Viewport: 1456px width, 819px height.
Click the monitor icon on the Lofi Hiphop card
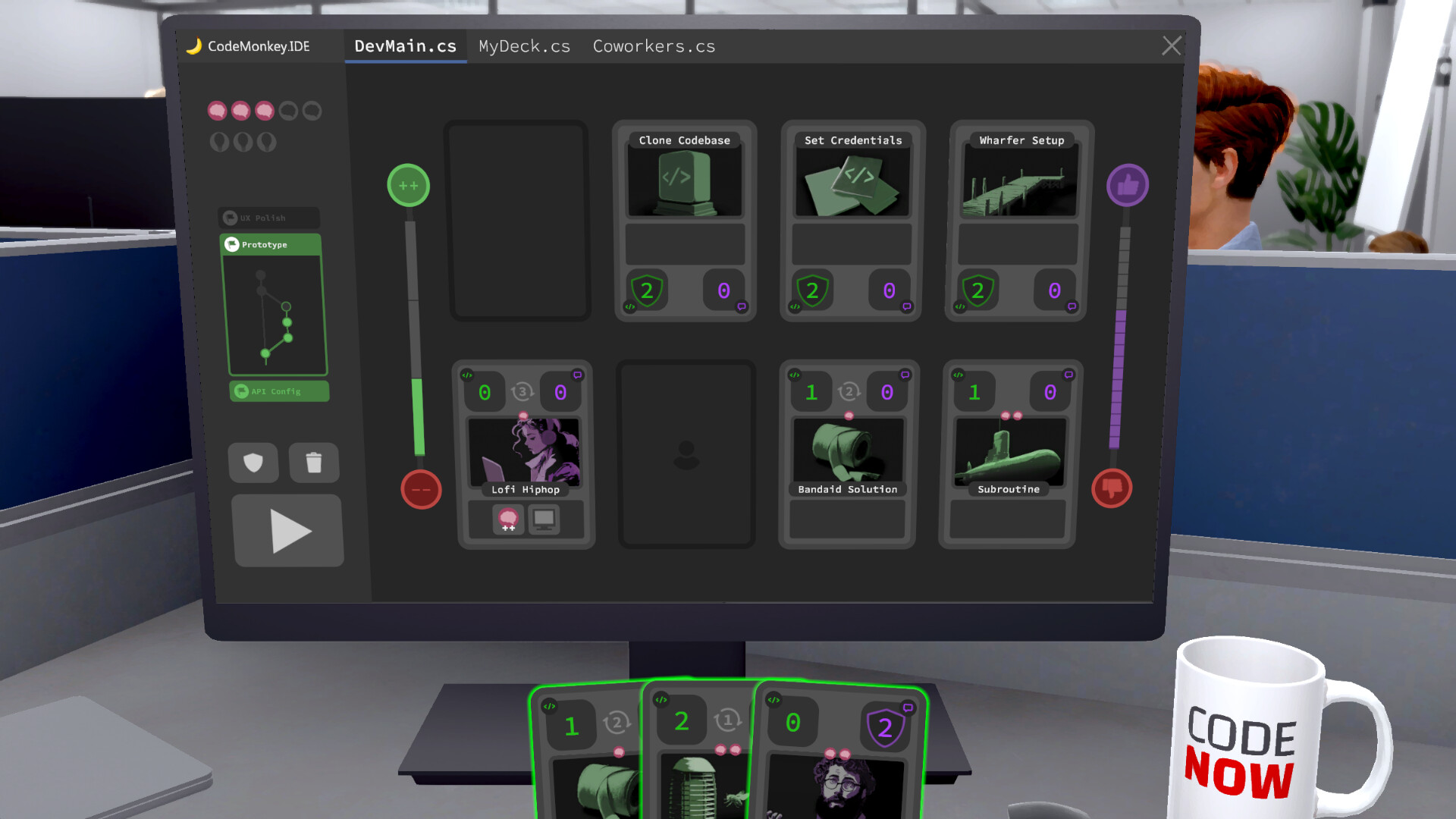[545, 519]
